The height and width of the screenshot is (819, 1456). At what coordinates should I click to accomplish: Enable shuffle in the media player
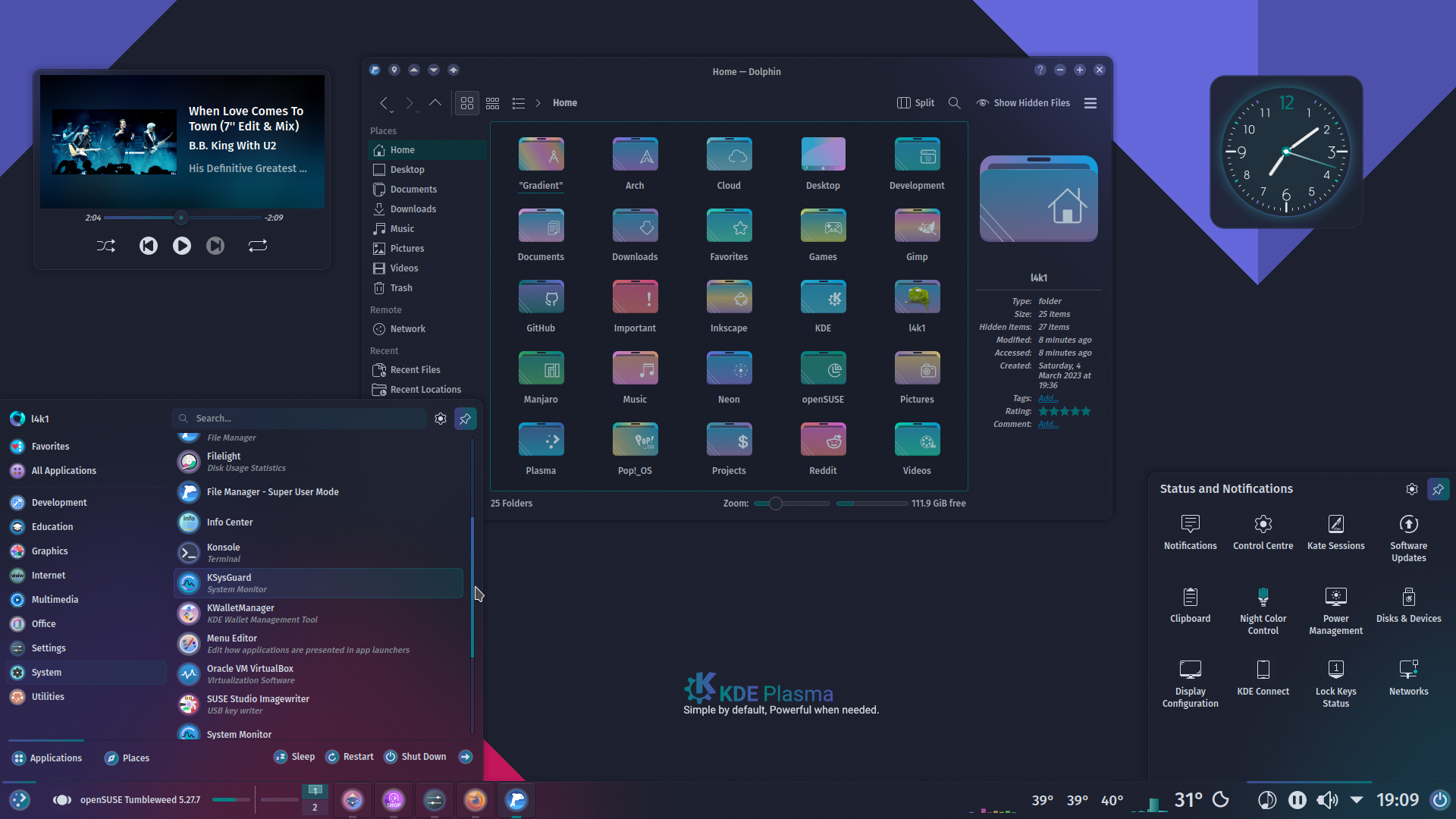tap(106, 246)
